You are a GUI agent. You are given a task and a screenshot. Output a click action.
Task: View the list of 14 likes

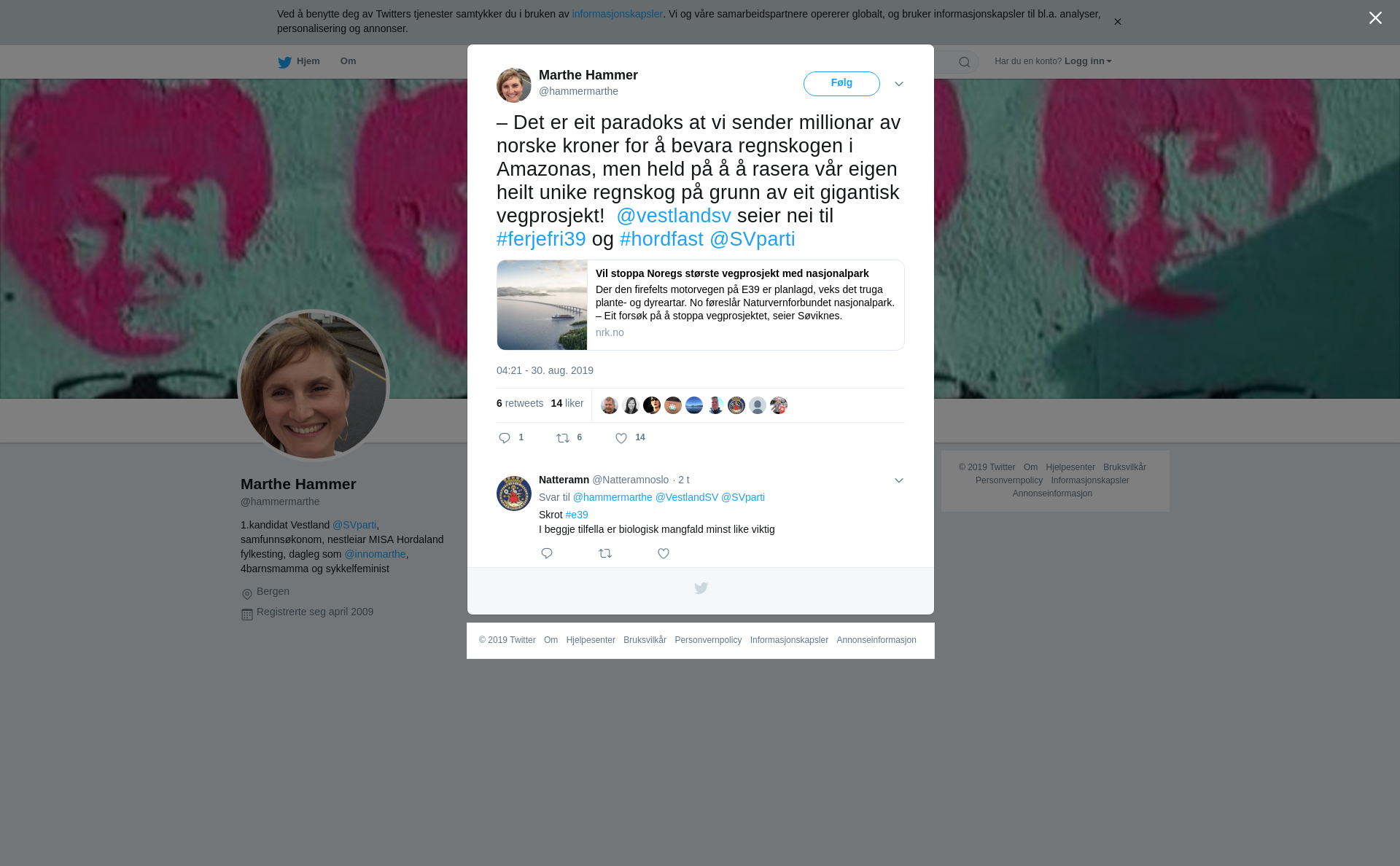point(567,403)
